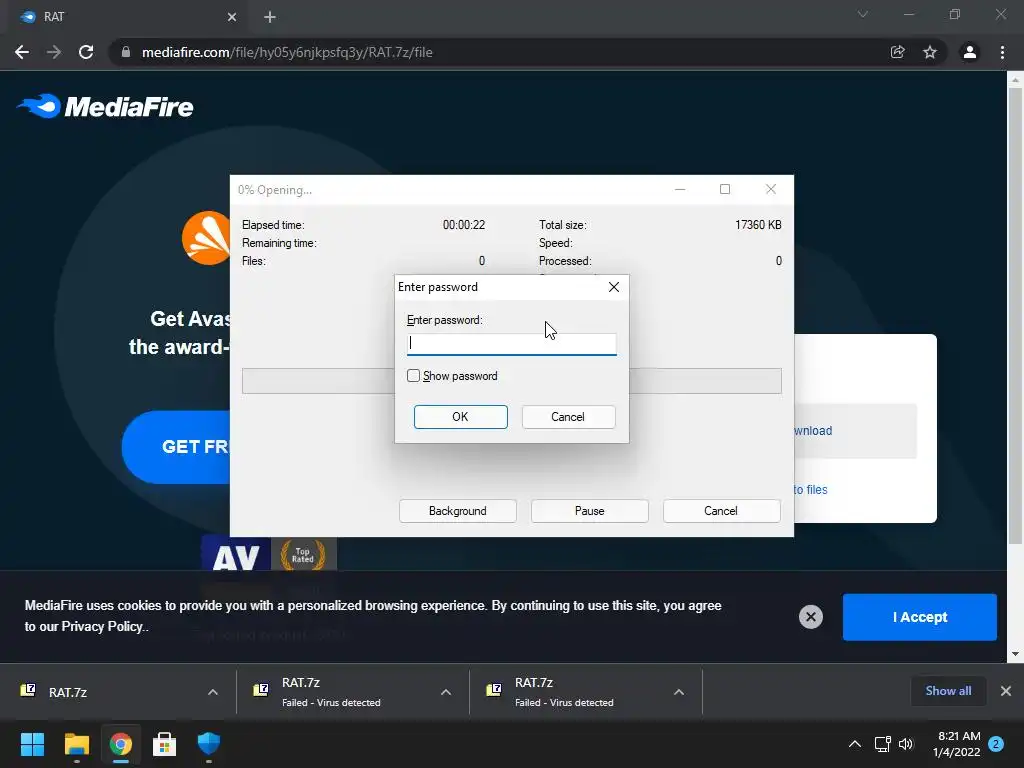Go back in Chrome browser
The width and height of the screenshot is (1024, 768).
click(x=22, y=52)
